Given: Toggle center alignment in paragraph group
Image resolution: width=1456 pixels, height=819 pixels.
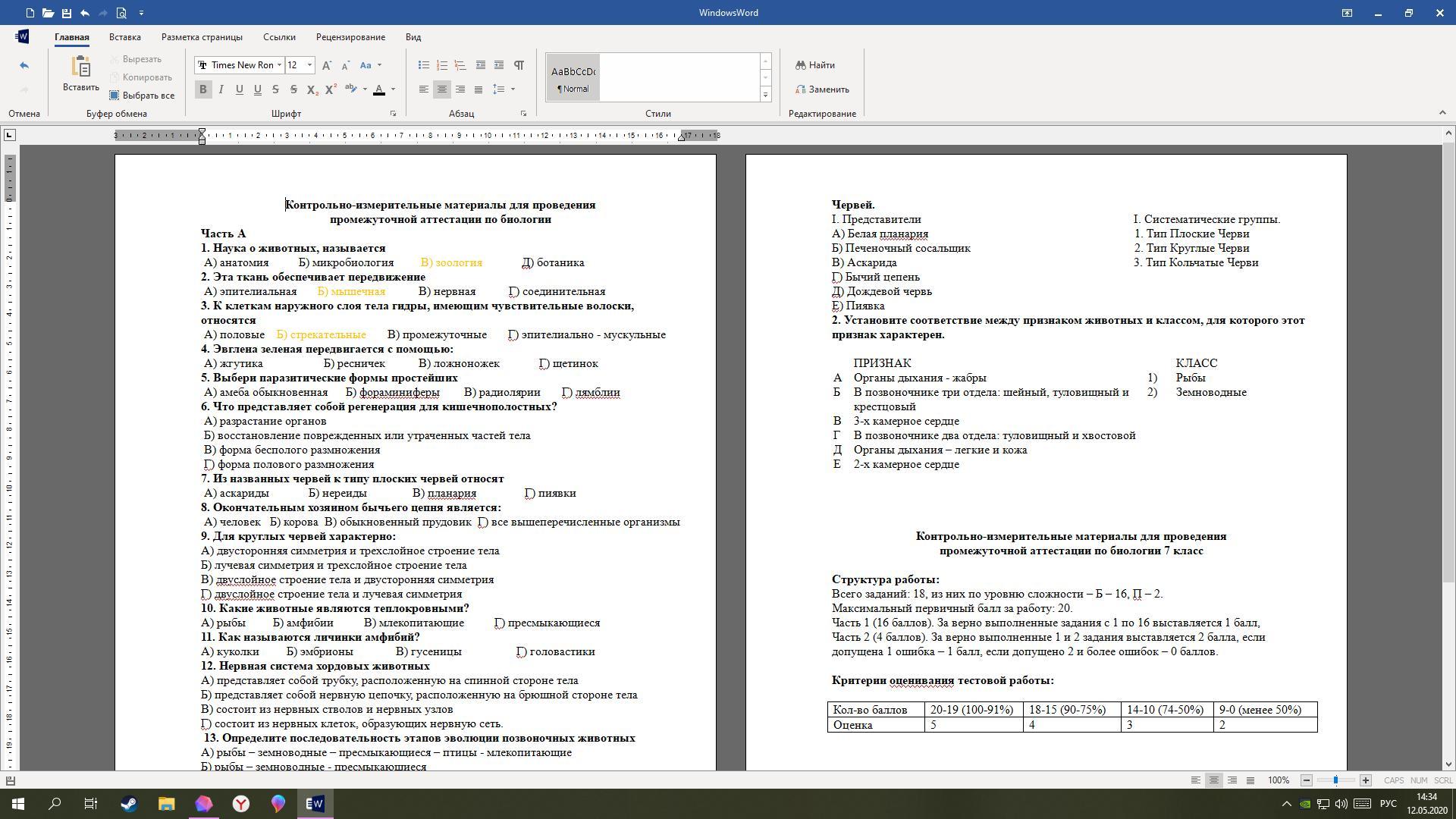Looking at the screenshot, I should click(x=442, y=89).
